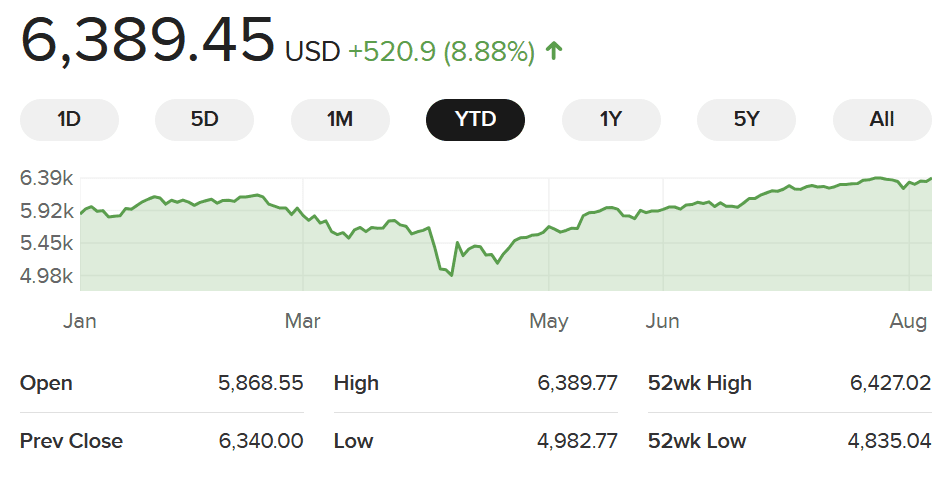The width and height of the screenshot is (951, 493).
Task: Click the May label on chart axis
Action: click(x=549, y=321)
